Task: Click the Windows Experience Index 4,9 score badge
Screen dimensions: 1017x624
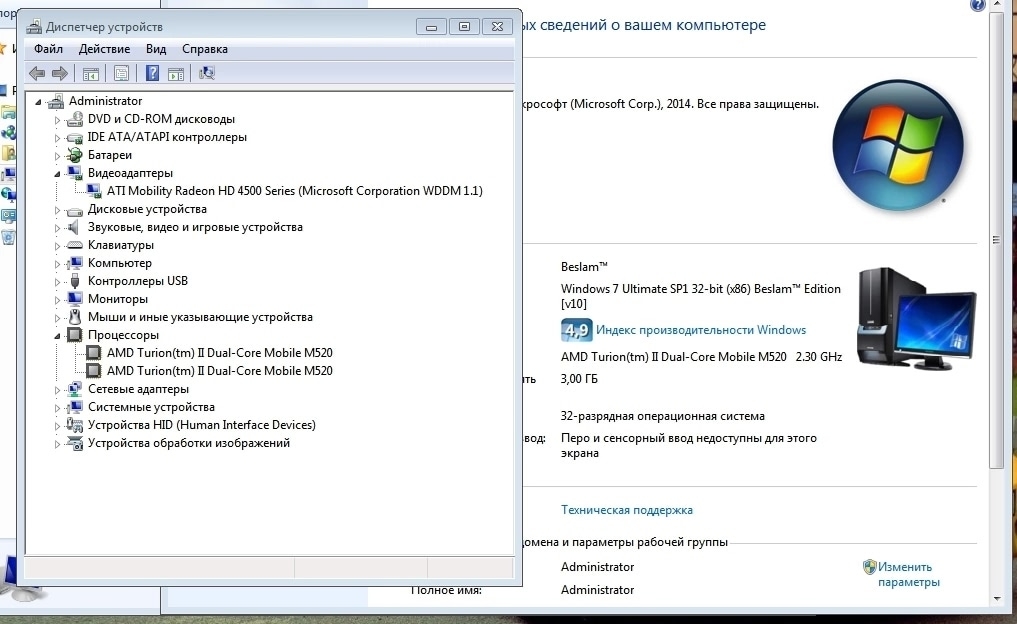Action: 575,330
